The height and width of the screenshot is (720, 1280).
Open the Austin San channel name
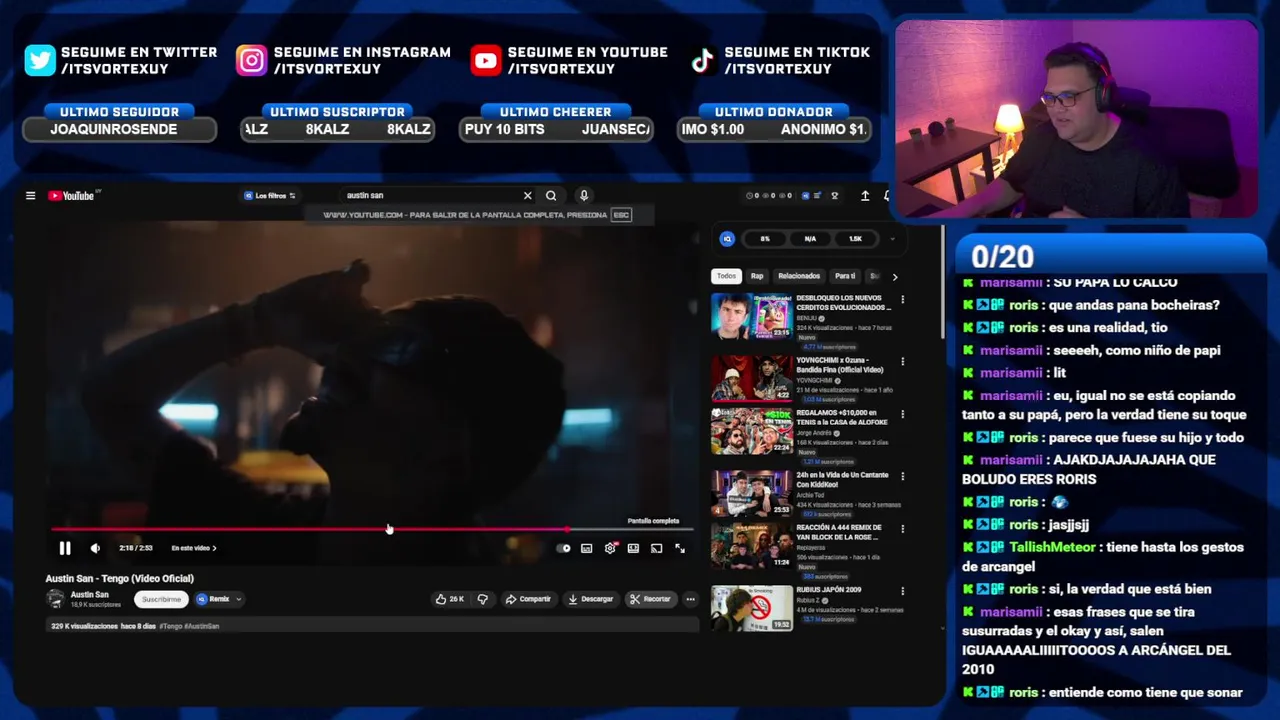coord(89,595)
